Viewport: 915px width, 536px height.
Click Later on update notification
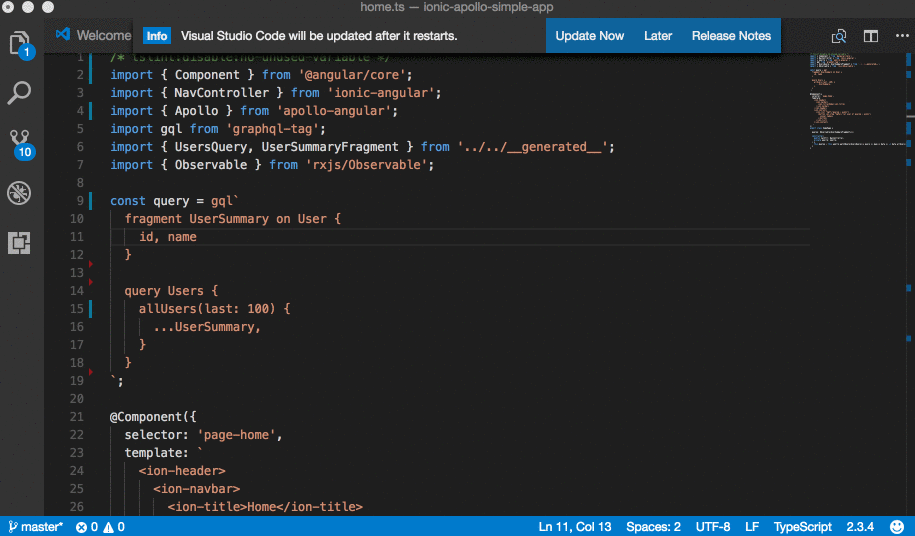click(x=658, y=36)
